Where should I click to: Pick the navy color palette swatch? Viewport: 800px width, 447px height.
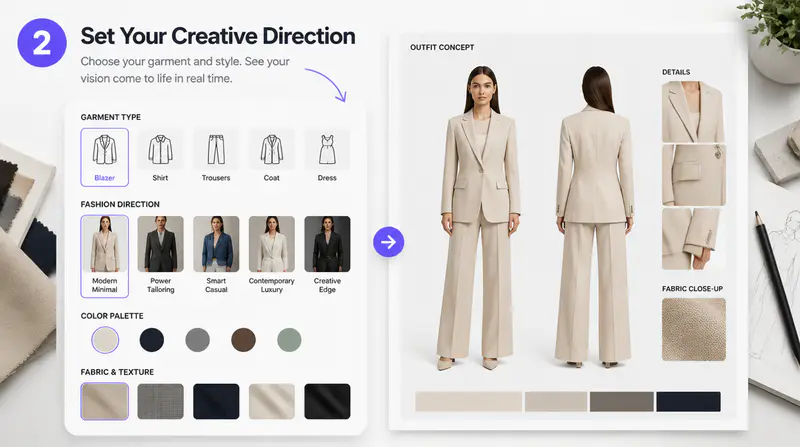point(152,340)
